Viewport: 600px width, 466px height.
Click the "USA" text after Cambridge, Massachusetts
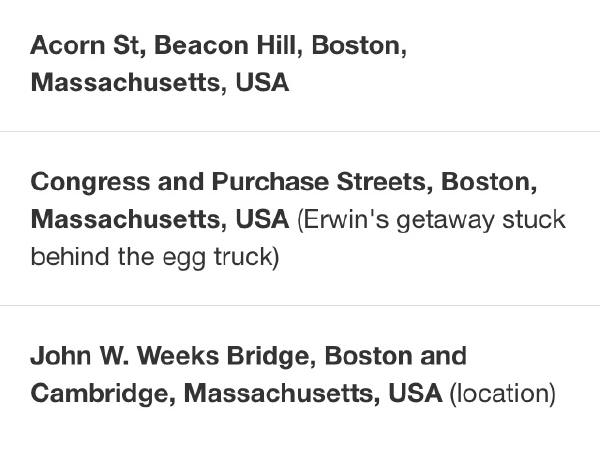click(x=415, y=394)
